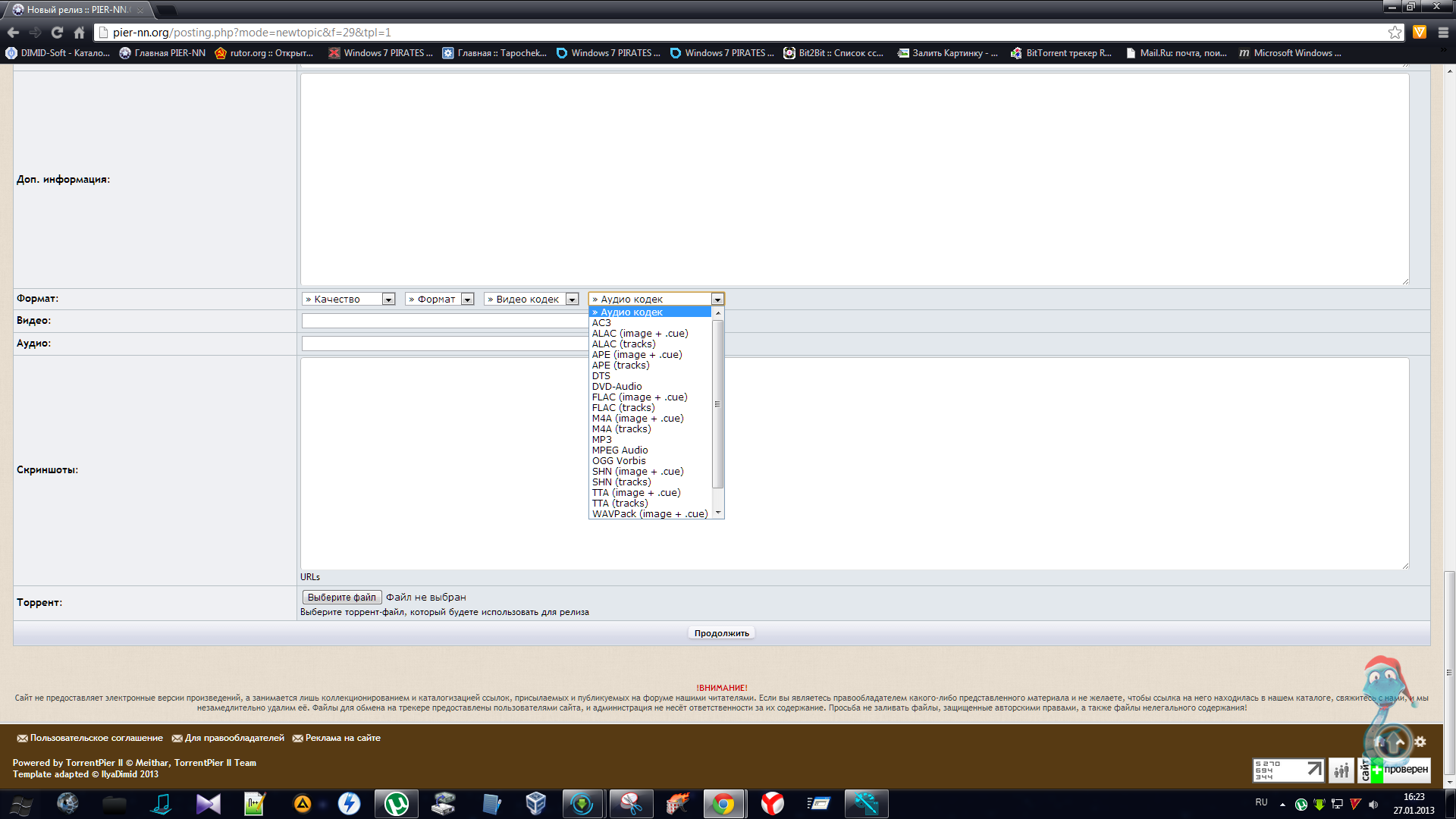Bookmark page with star icon
Screen dimensions: 1456x819
(1395, 33)
